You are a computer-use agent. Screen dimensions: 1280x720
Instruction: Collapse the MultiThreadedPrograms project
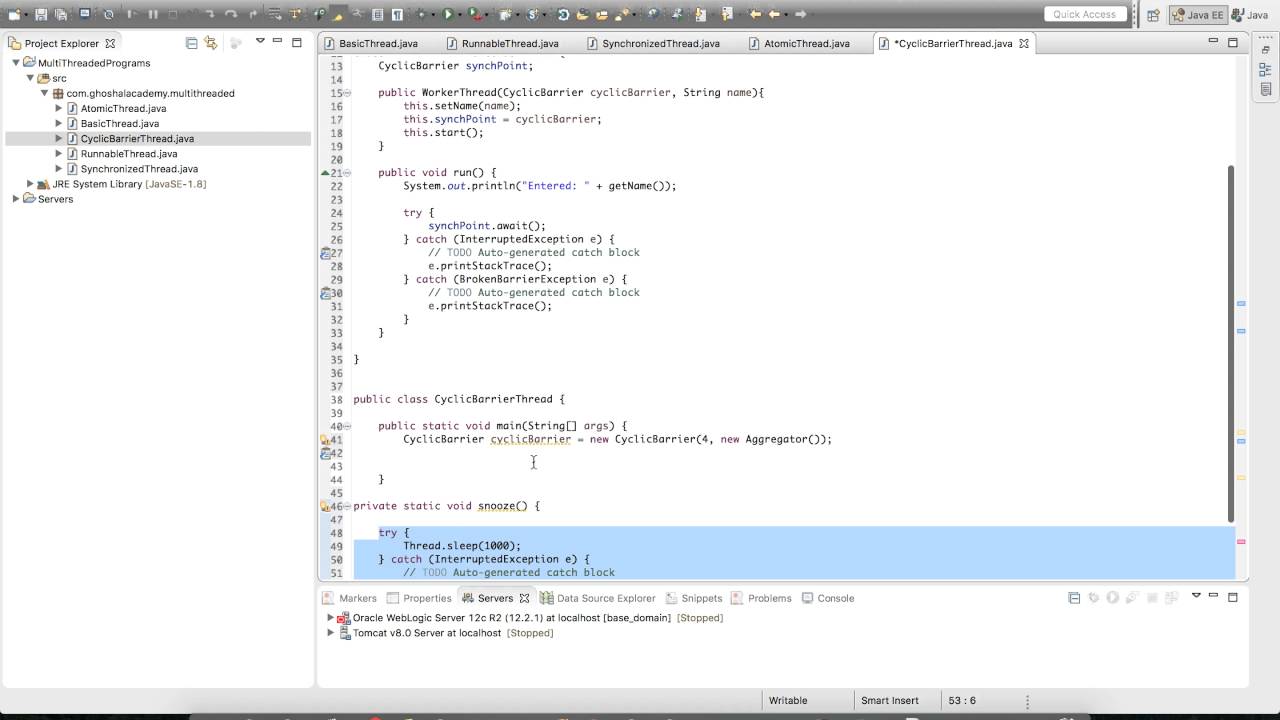click(x=16, y=63)
